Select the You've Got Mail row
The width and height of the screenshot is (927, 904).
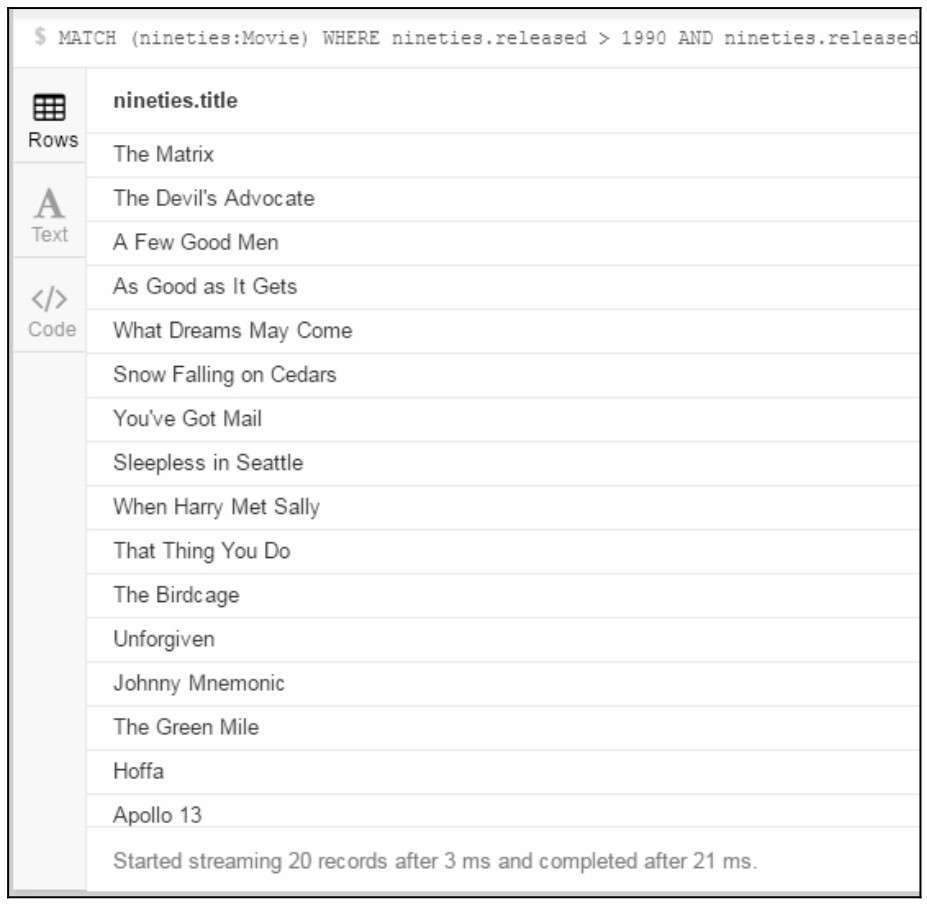coord(503,419)
